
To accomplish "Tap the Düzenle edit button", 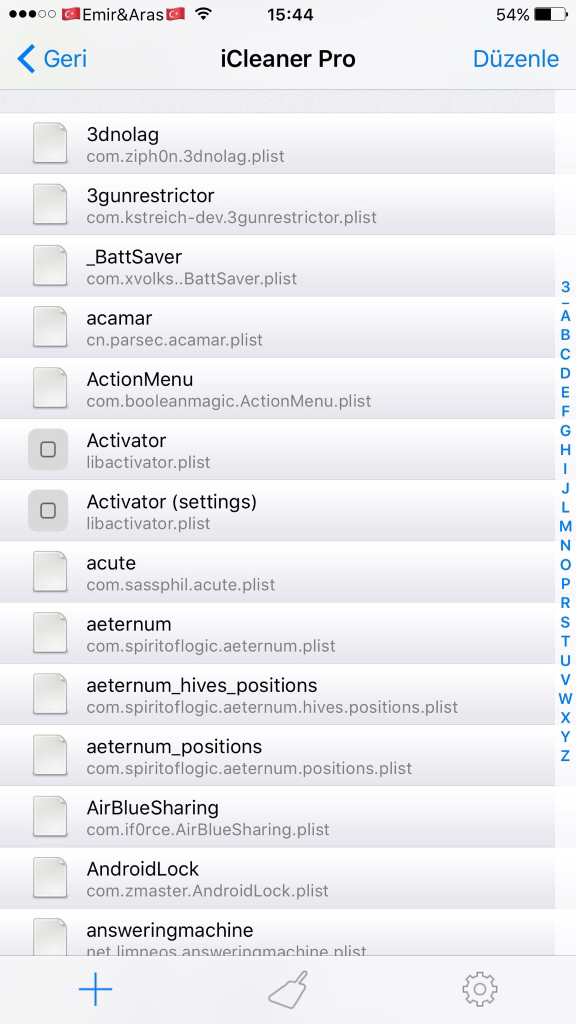I will click(516, 59).
